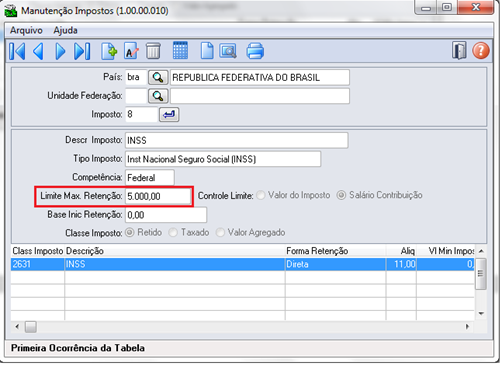Select cell 2631 in the table

pyautogui.click(x=38, y=264)
